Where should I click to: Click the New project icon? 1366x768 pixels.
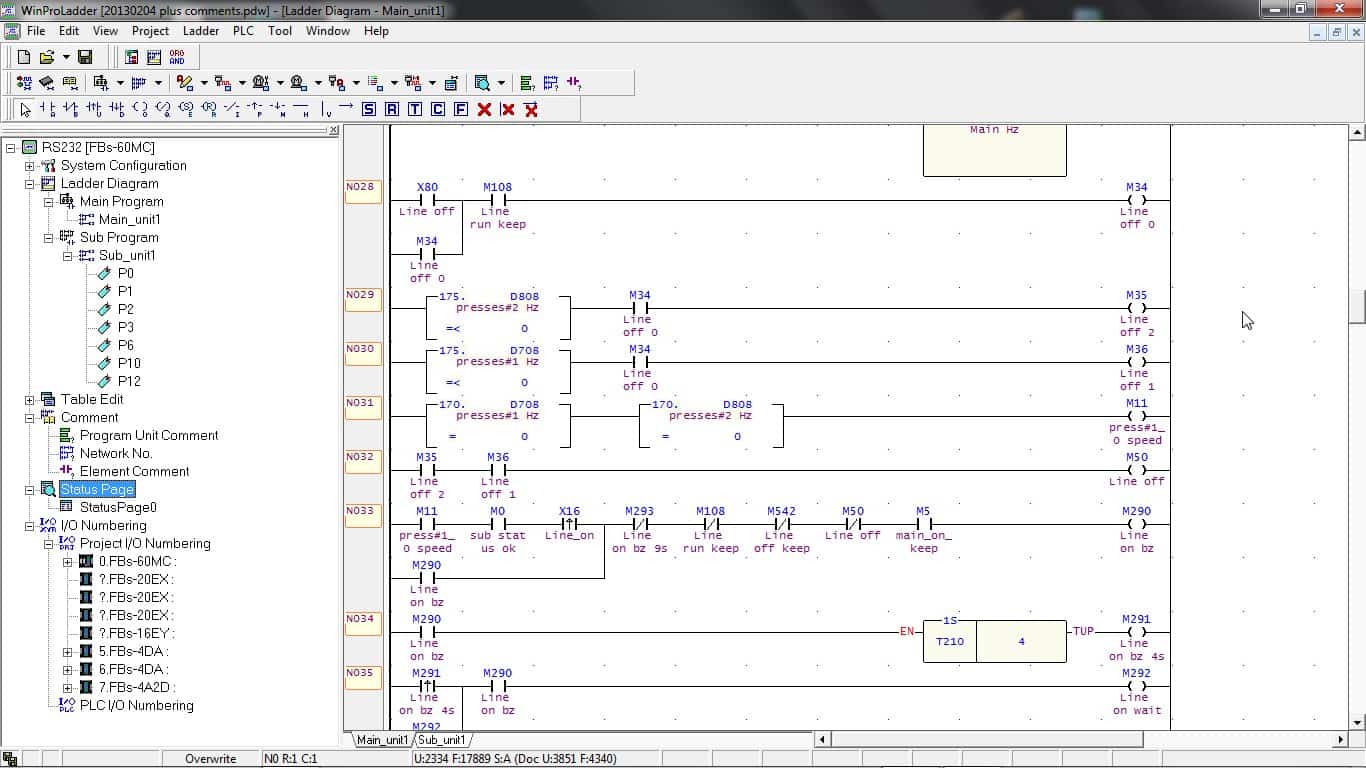coord(24,57)
